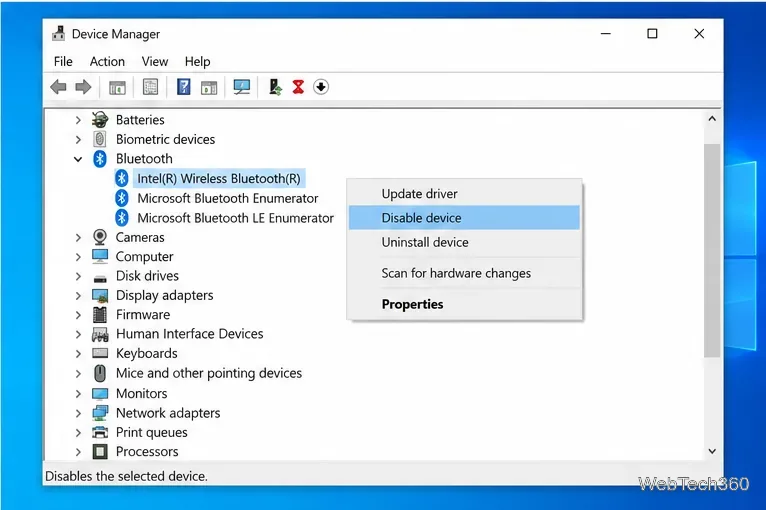
Task: Expand the Cameras node
Action: [x=78, y=237]
